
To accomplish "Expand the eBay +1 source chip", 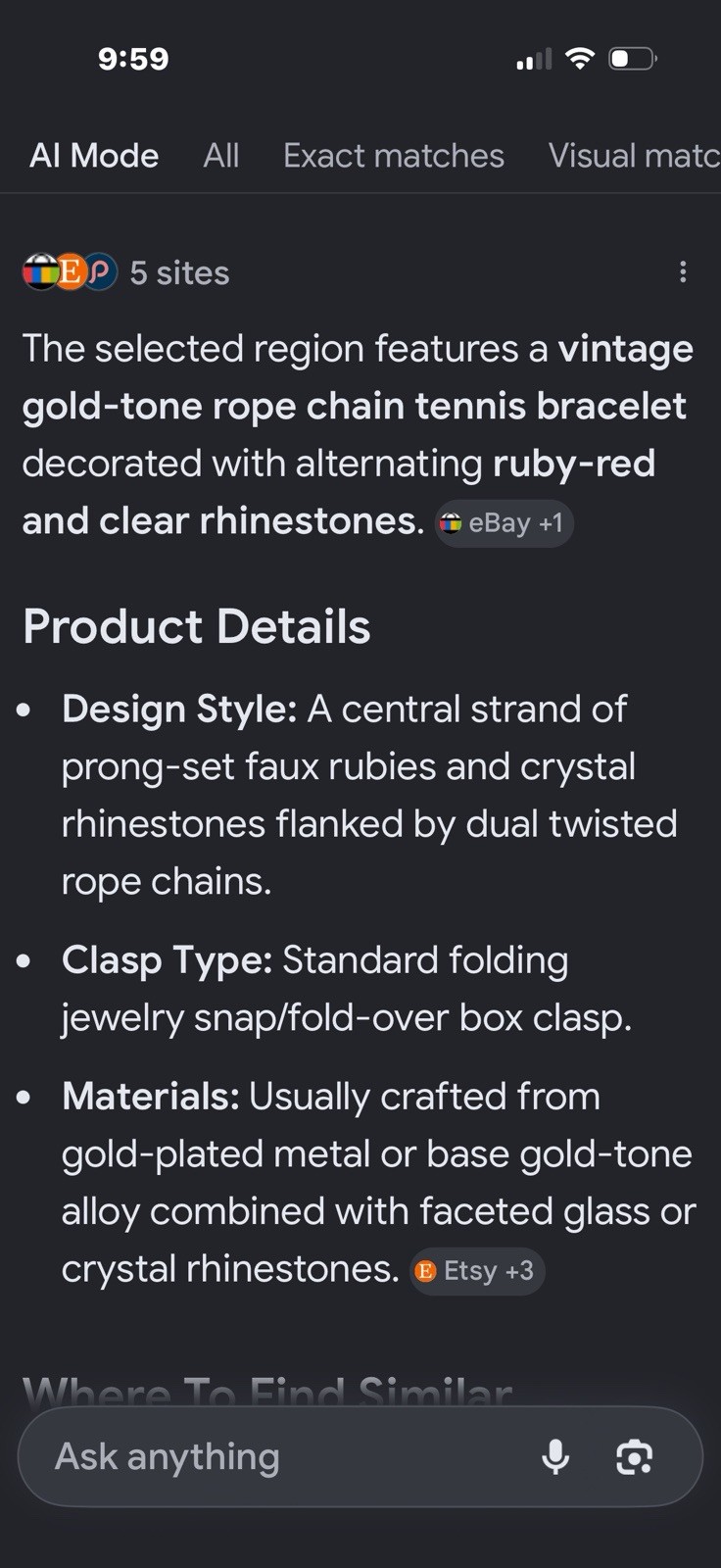I will (504, 523).
